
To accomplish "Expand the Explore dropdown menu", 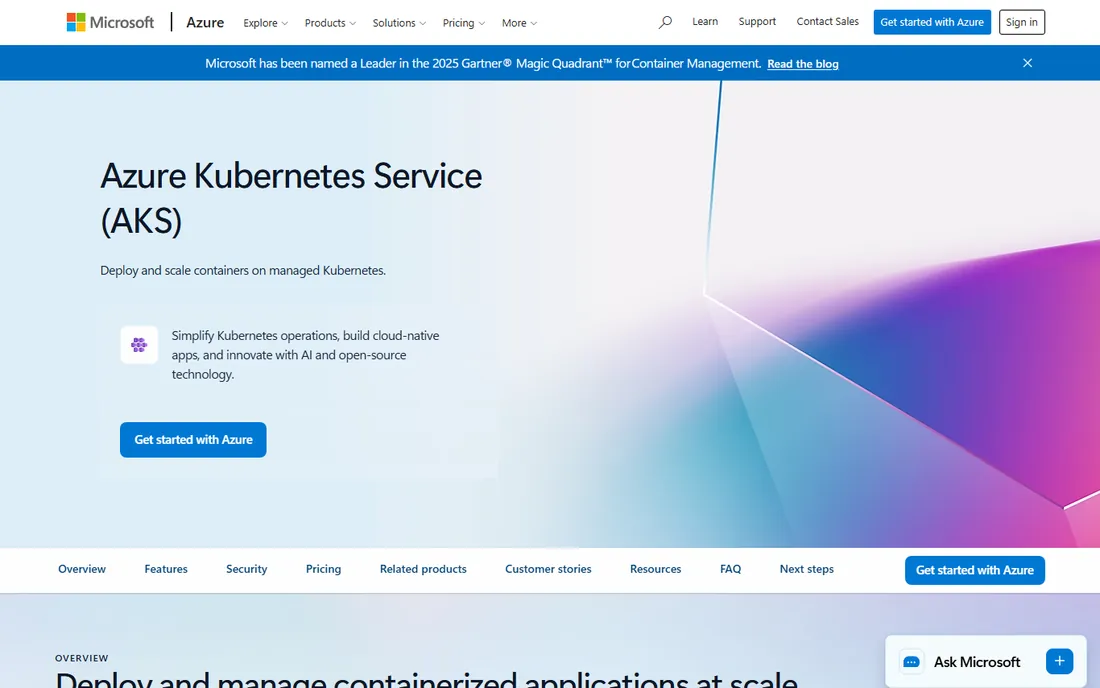I will [265, 23].
